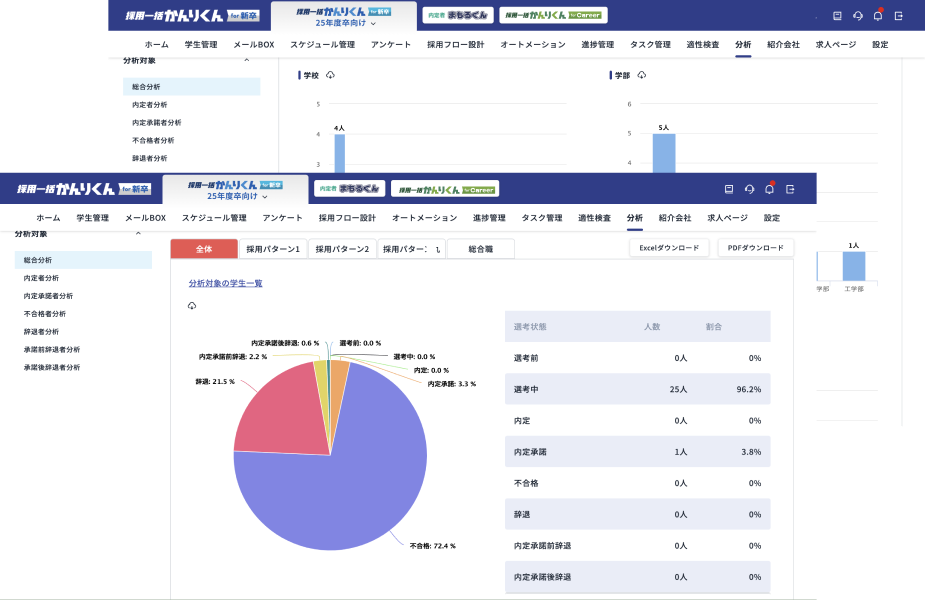This screenshot has height=600, width=925.
Task: Click the 工学部 1人 bar
Action: [x=854, y=266]
